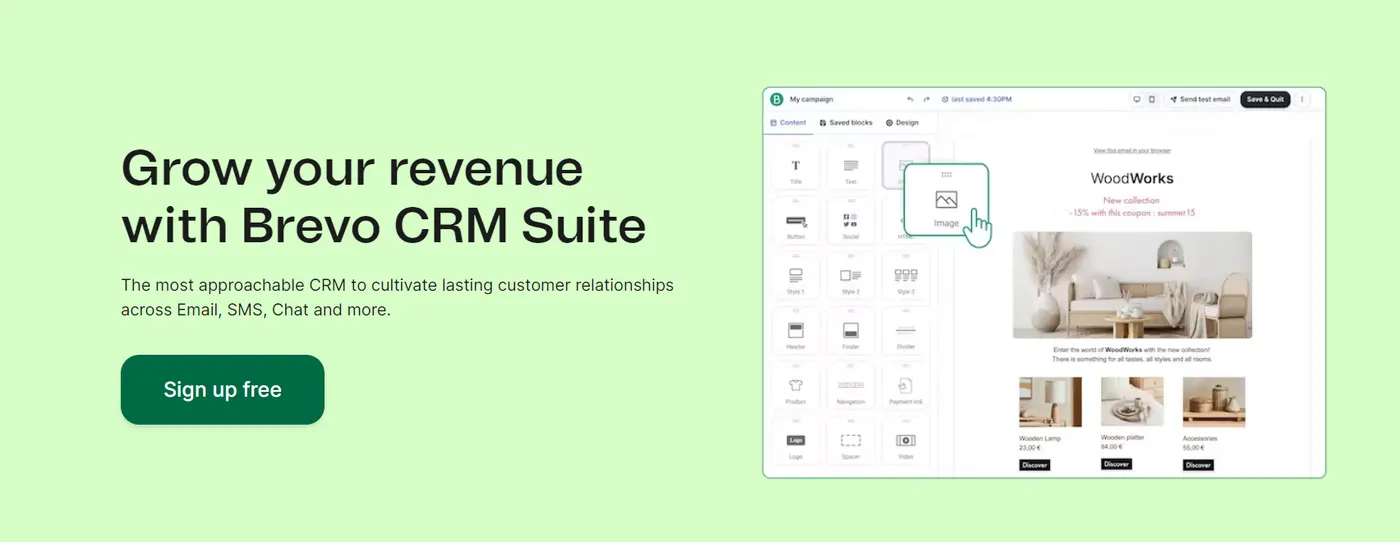Select the Title block
The width and height of the screenshot is (1400, 542).
tap(796, 167)
